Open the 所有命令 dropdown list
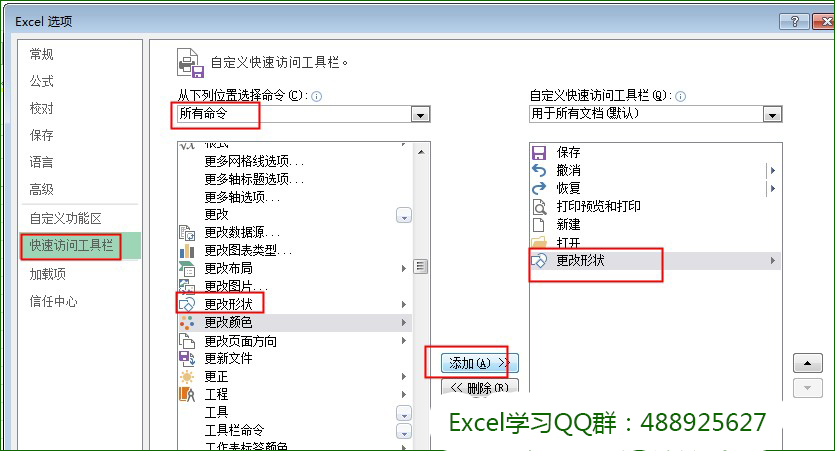Image resolution: width=835 pixels, height=451 pixels. tap(420, 114)
